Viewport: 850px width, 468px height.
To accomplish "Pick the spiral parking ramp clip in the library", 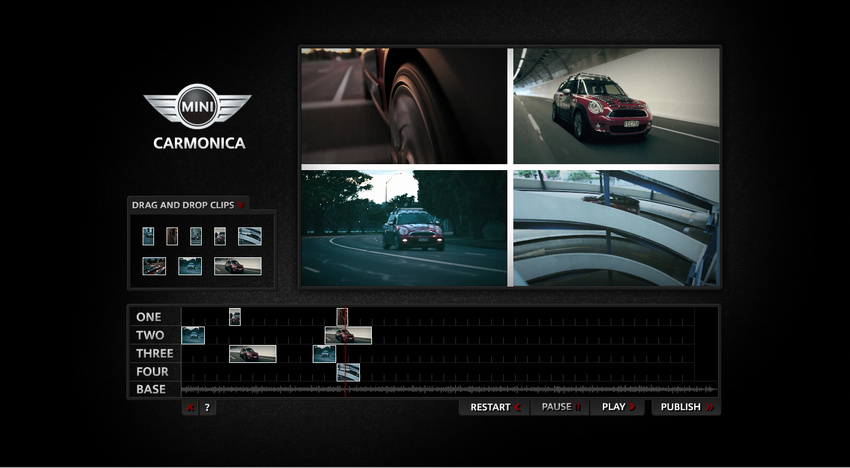I will [x=249, y=236].
